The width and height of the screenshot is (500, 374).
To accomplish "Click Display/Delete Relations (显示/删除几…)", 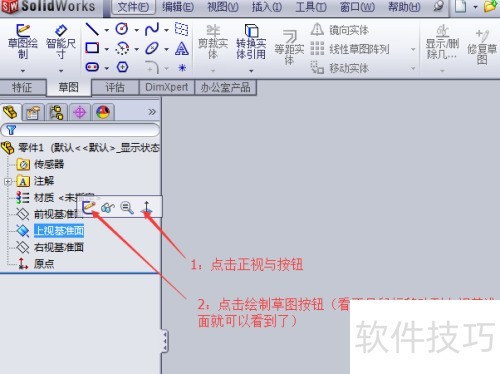I will point(442,43).
